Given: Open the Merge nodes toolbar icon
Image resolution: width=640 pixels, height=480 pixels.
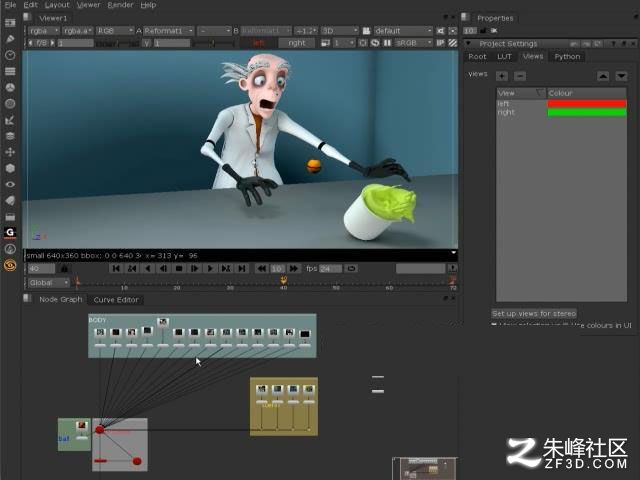Looking at the screenshot, I should pos(10,136).
